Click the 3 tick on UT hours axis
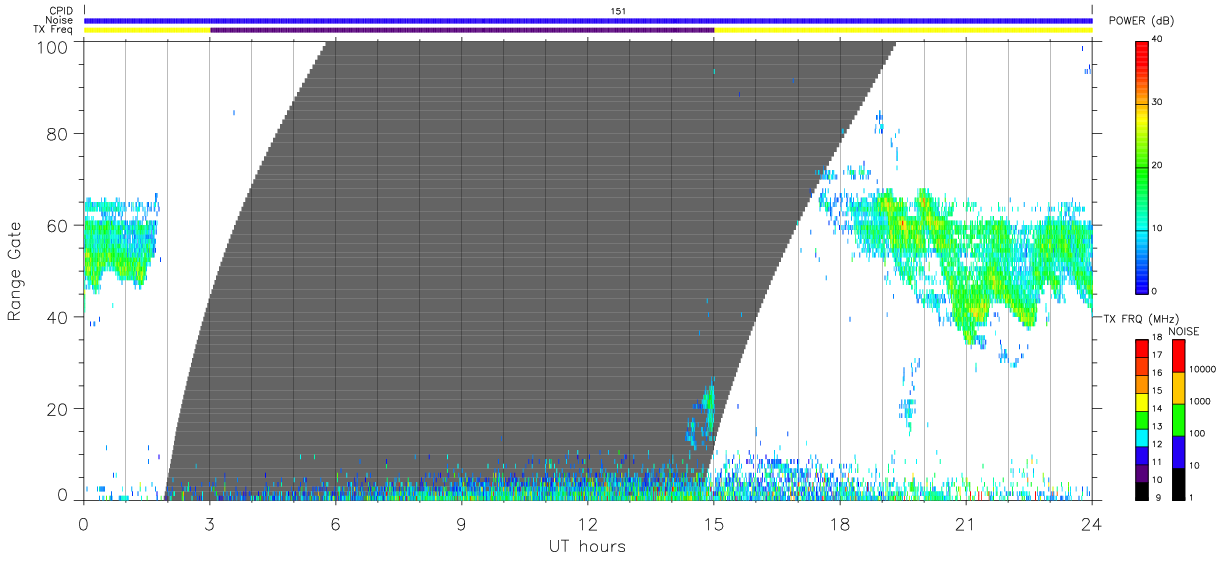 point(209,523)
